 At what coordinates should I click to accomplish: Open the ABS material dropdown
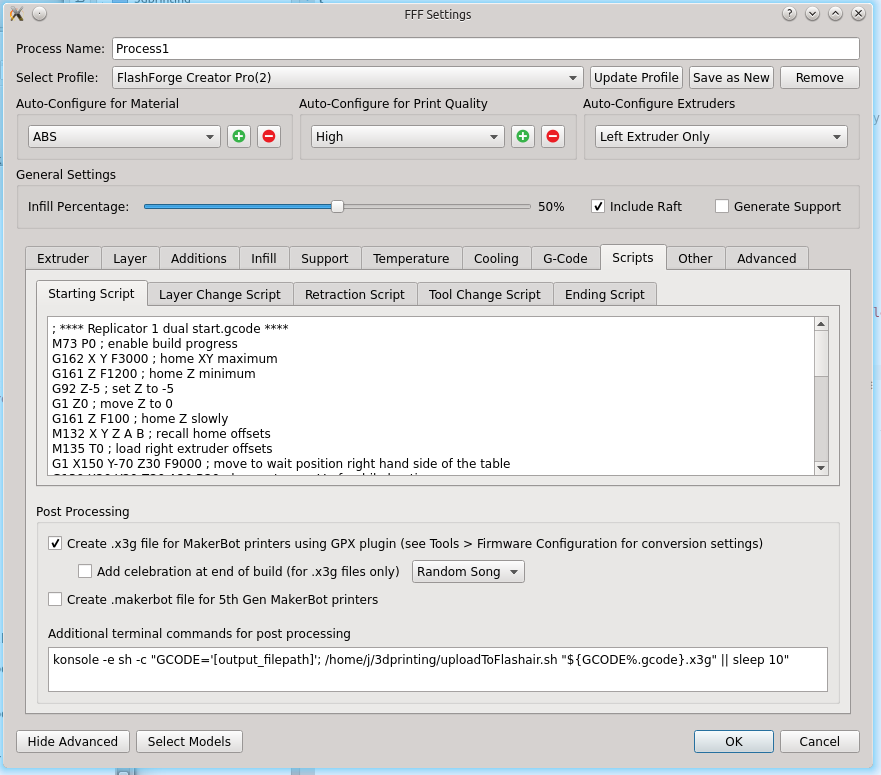pos(124,137)
